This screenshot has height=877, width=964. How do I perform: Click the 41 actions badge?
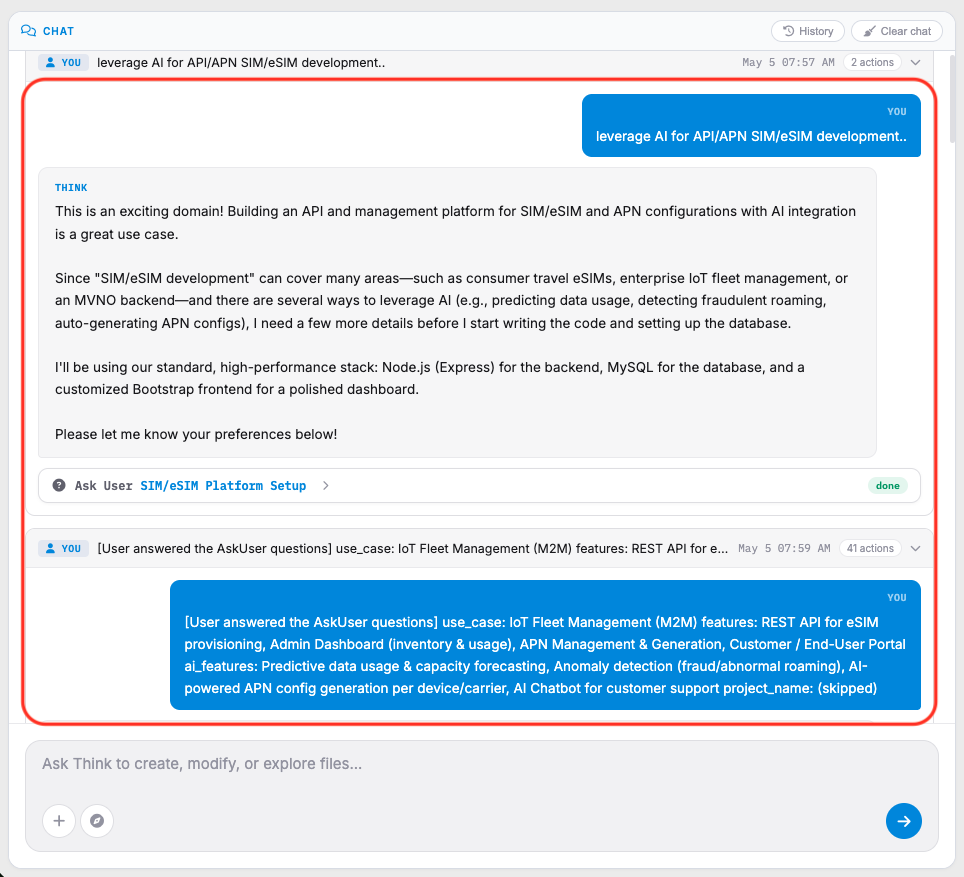click(870, 548)
